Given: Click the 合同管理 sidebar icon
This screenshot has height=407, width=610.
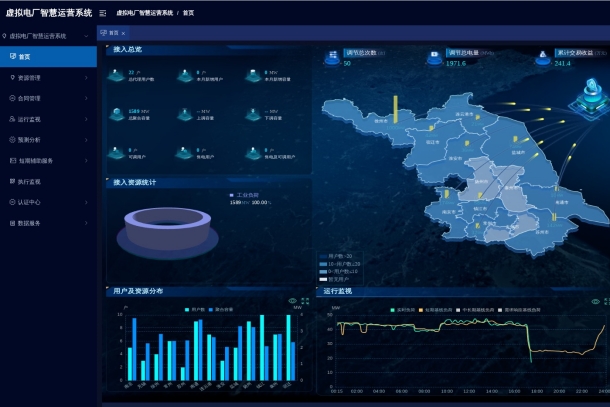Looking at the screenshot, I should [11, 98].
